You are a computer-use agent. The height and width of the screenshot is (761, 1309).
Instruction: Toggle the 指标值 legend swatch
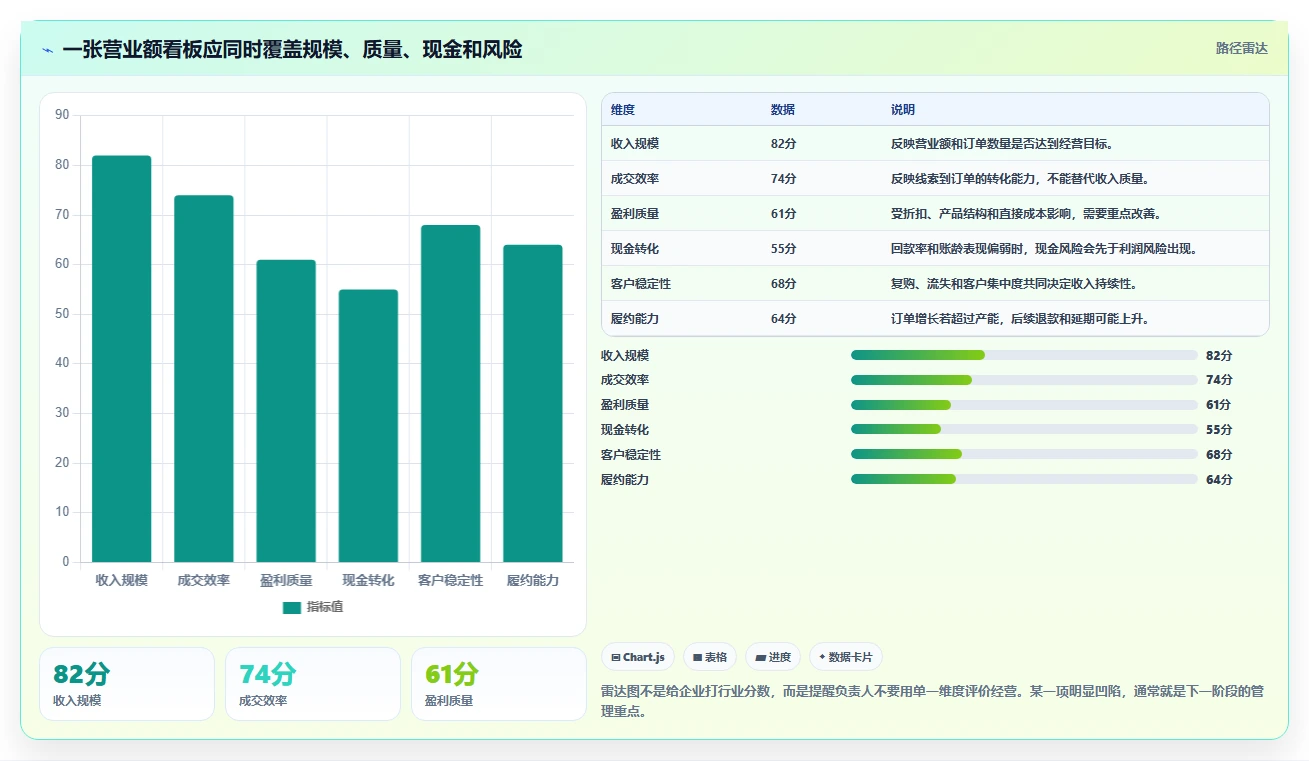291,607
